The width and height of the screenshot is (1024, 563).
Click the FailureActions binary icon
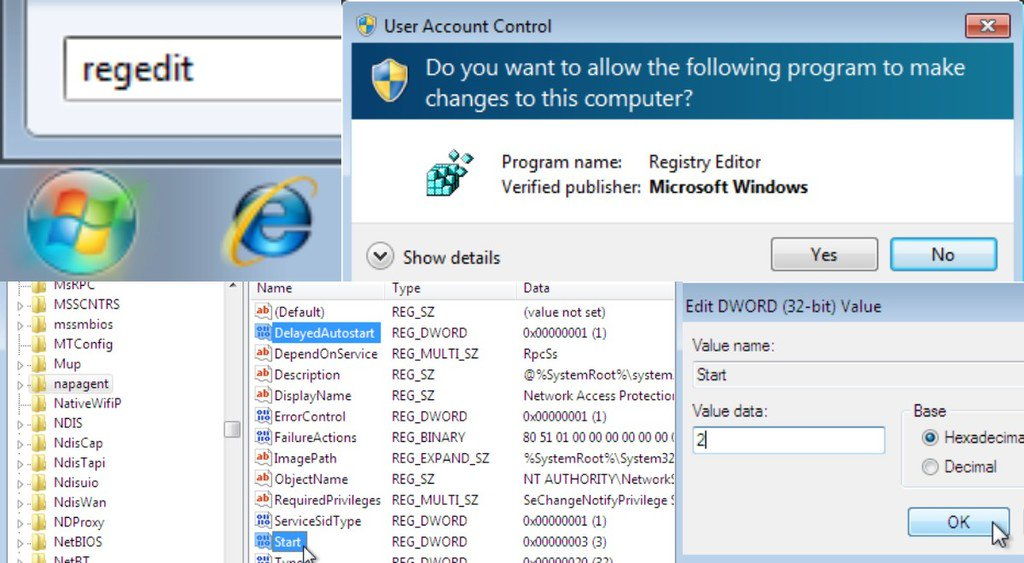tap(263, 437)
